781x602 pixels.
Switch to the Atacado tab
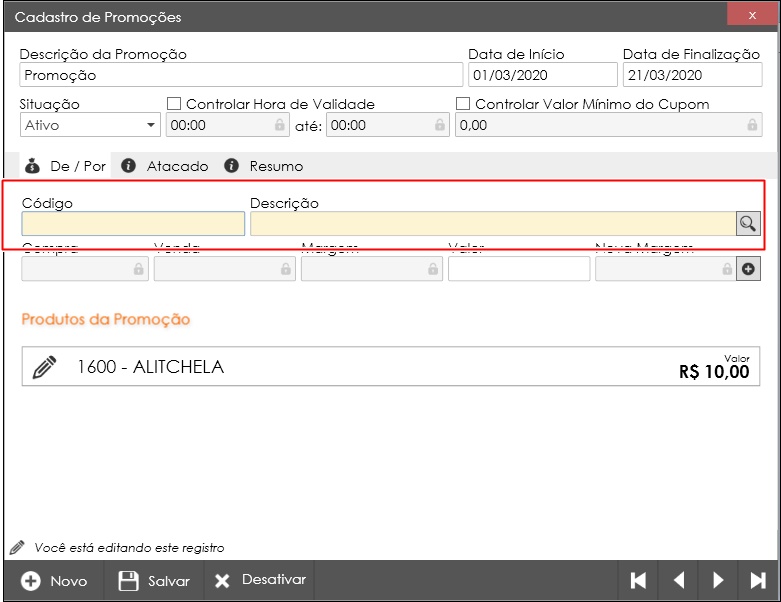pyautogui.click(x=165, y=166)
